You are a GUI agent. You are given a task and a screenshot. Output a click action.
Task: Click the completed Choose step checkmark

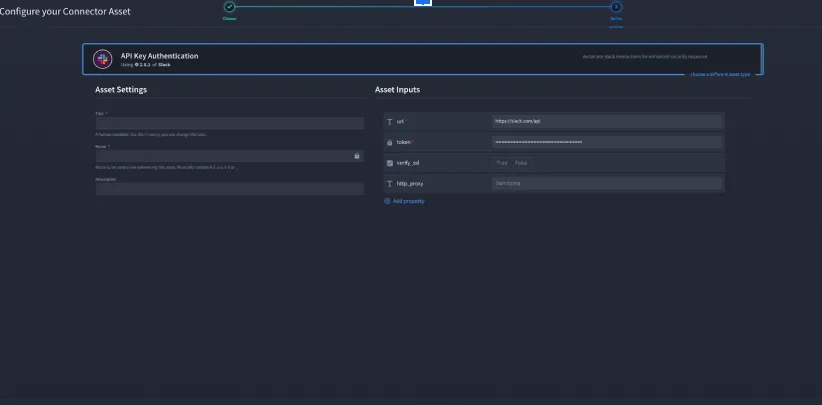click(230, 7)
